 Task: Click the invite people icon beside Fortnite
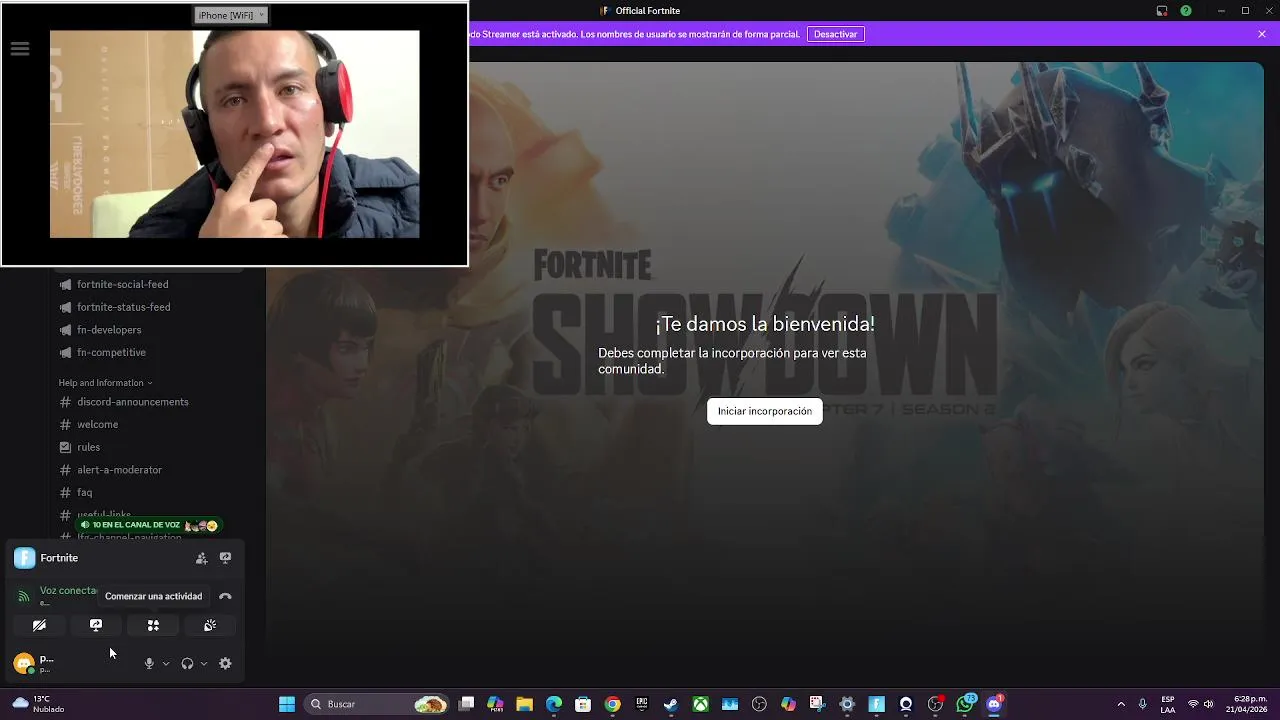pos(201,558)
